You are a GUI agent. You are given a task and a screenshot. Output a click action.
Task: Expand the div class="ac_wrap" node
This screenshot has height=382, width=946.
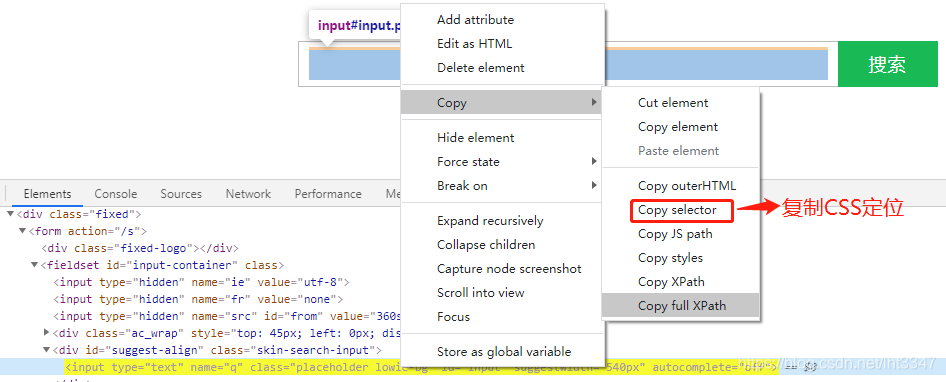(46, 333)
